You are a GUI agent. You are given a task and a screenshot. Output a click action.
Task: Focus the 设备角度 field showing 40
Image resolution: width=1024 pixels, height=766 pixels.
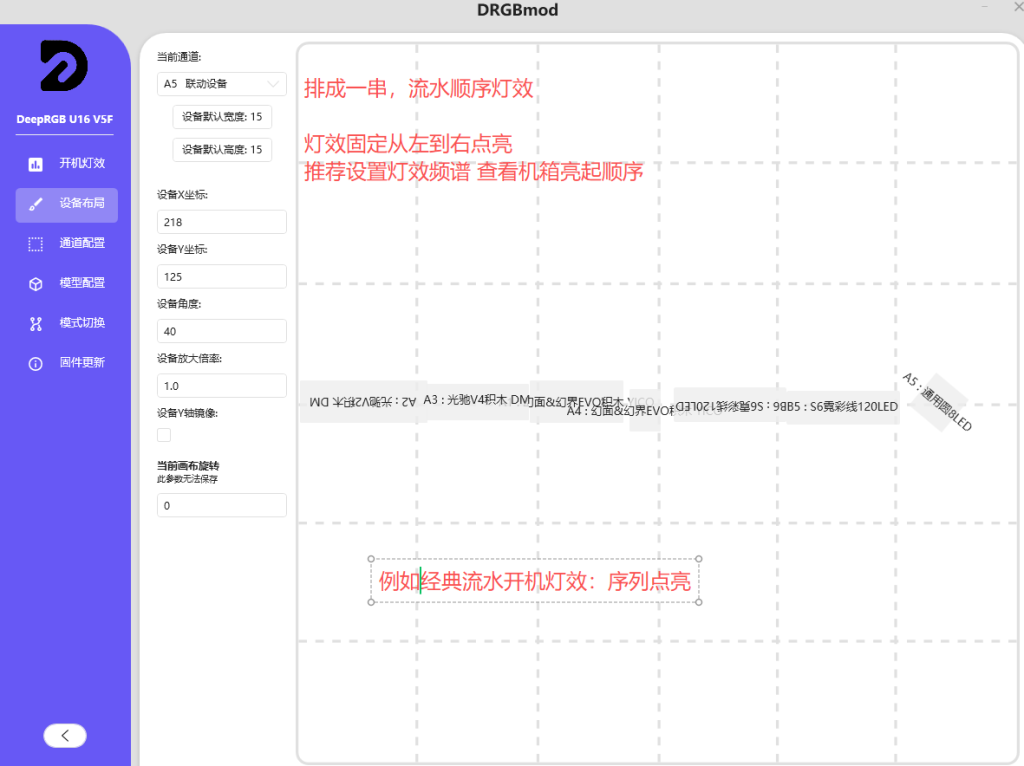(x=221, y=331)
